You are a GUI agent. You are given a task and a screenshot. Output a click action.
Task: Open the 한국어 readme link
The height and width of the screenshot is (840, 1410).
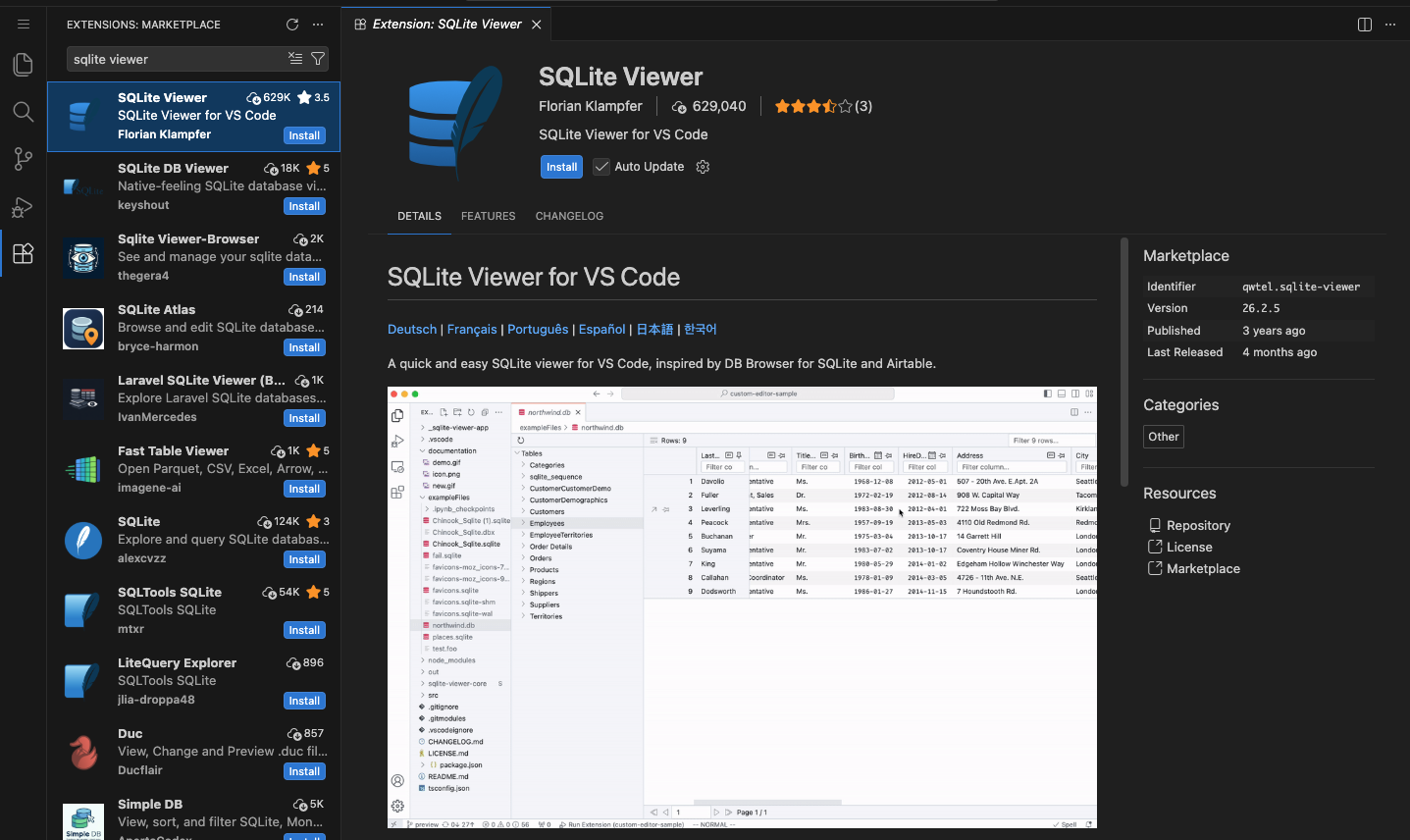click(x=701, y=330)
